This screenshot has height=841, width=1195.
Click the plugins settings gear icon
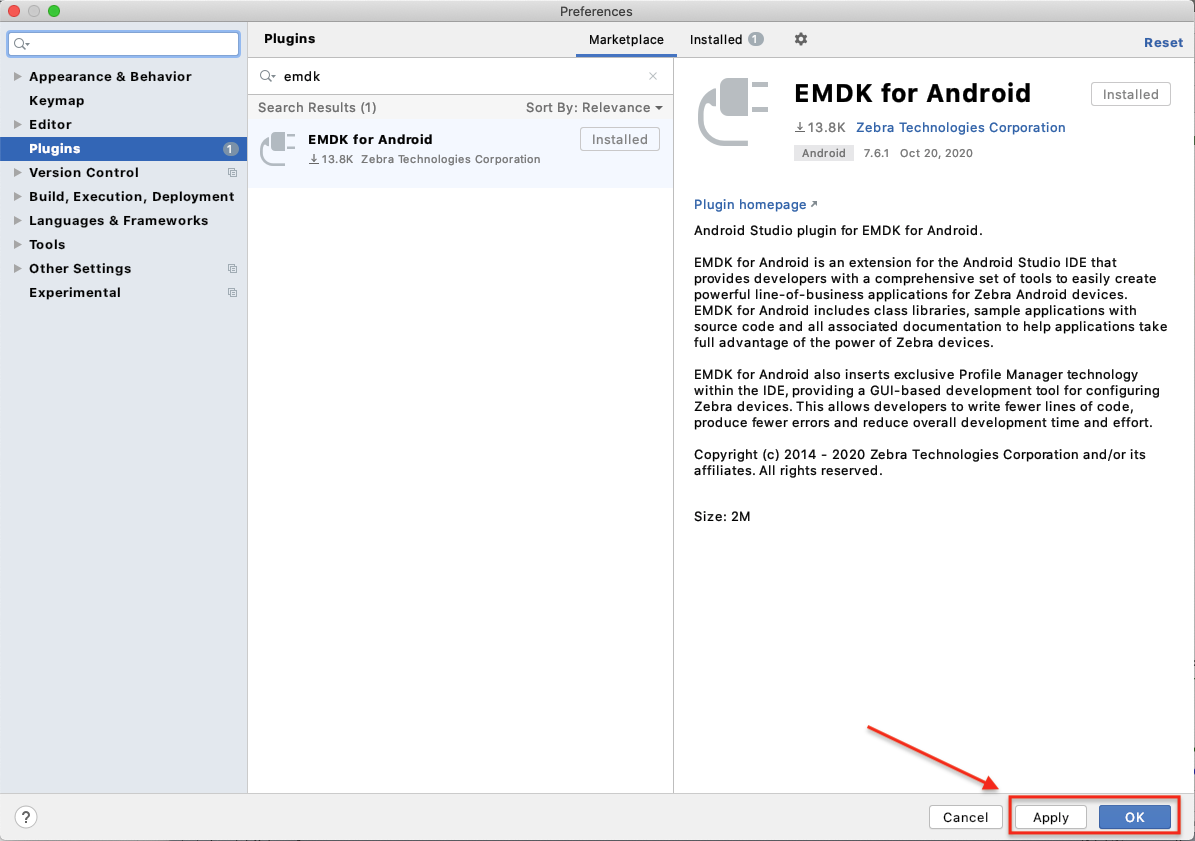(800, 40)
